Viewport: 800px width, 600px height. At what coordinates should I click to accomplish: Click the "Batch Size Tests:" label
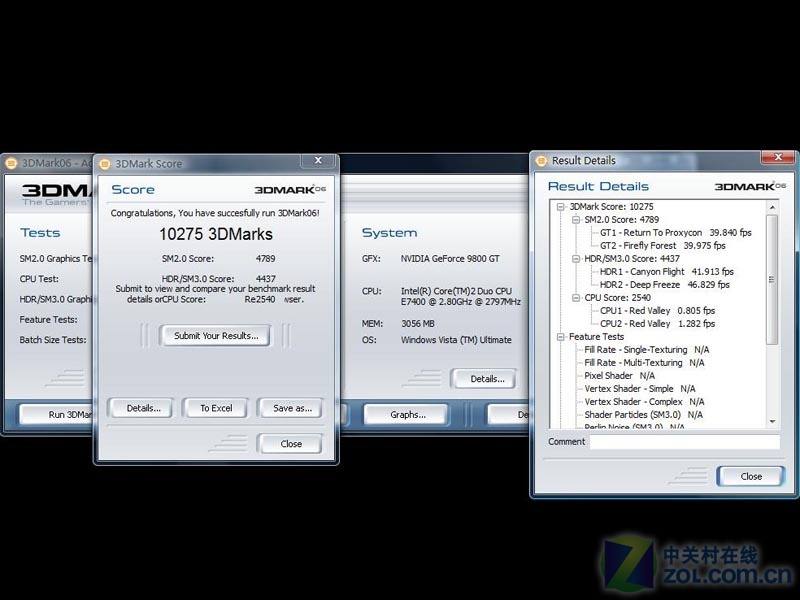[x=53, y=340]
